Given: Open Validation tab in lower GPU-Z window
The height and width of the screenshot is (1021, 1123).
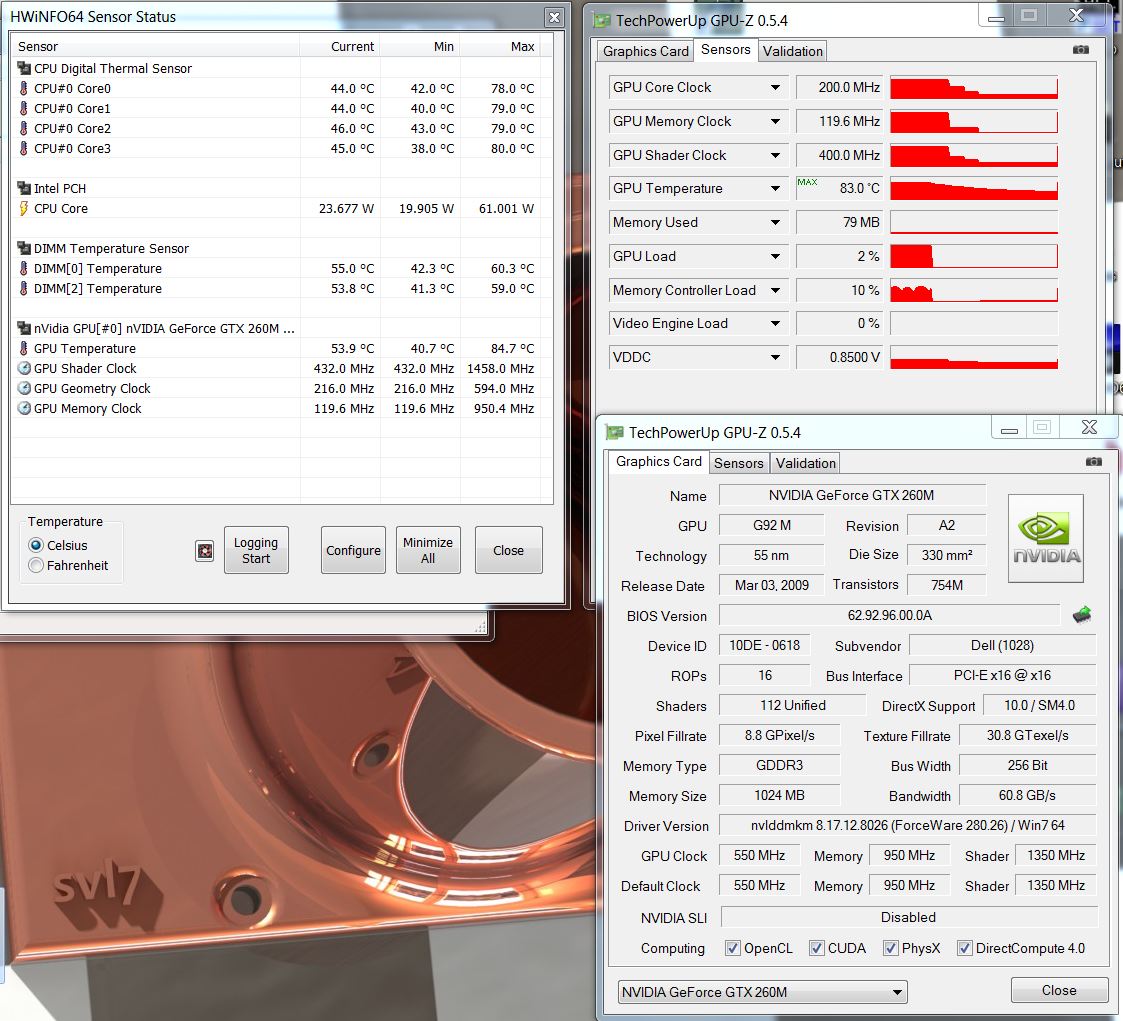Looking at the screenshot, I should (x=805, y=463).
